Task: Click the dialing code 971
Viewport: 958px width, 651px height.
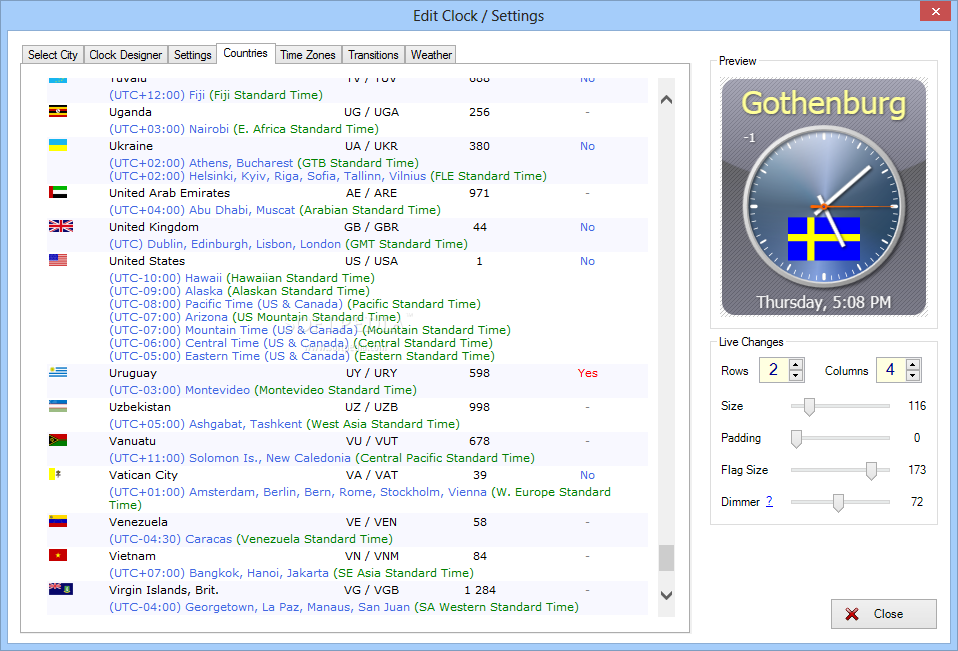Action: (479, 193)
